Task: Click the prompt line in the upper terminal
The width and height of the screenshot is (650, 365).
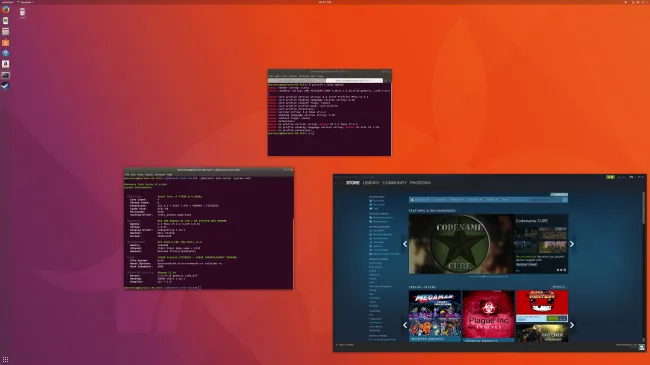Action: (290, 133)
